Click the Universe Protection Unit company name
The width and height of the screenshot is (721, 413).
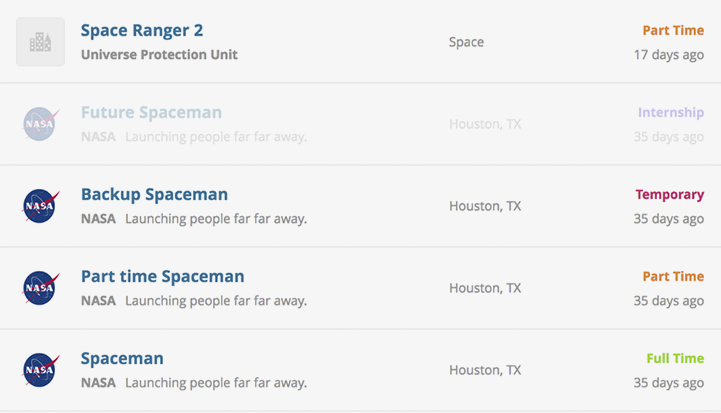click(x=159, y=55)
